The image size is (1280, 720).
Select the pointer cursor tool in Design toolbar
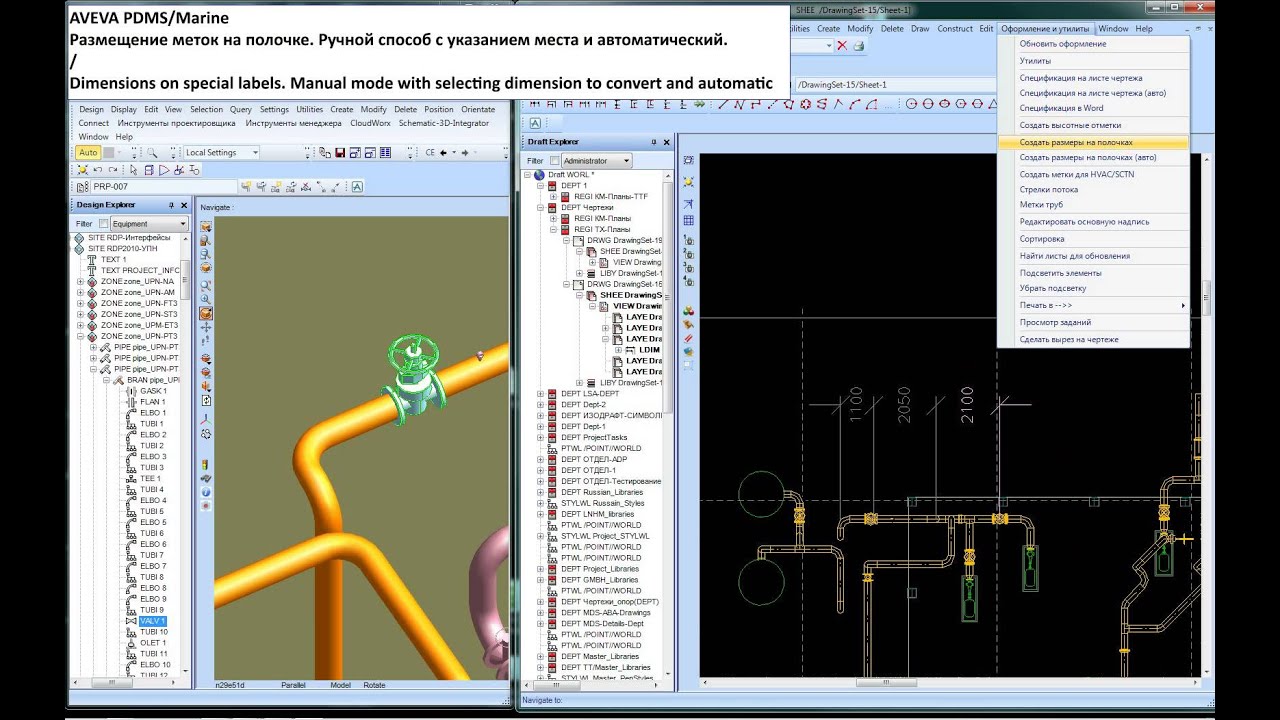(x=133, y=170)
